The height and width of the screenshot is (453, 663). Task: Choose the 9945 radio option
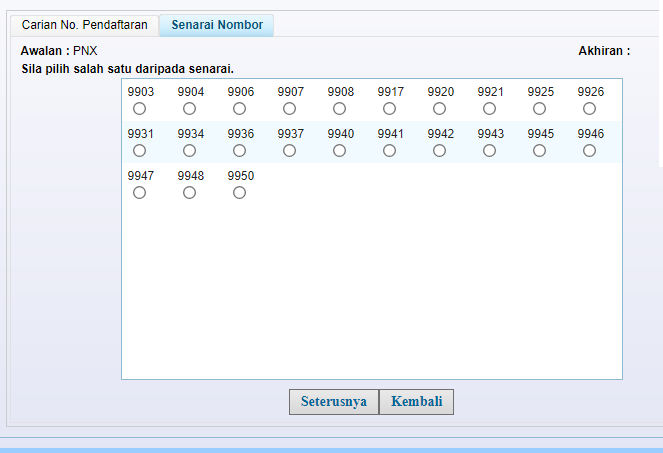point(539,151)
